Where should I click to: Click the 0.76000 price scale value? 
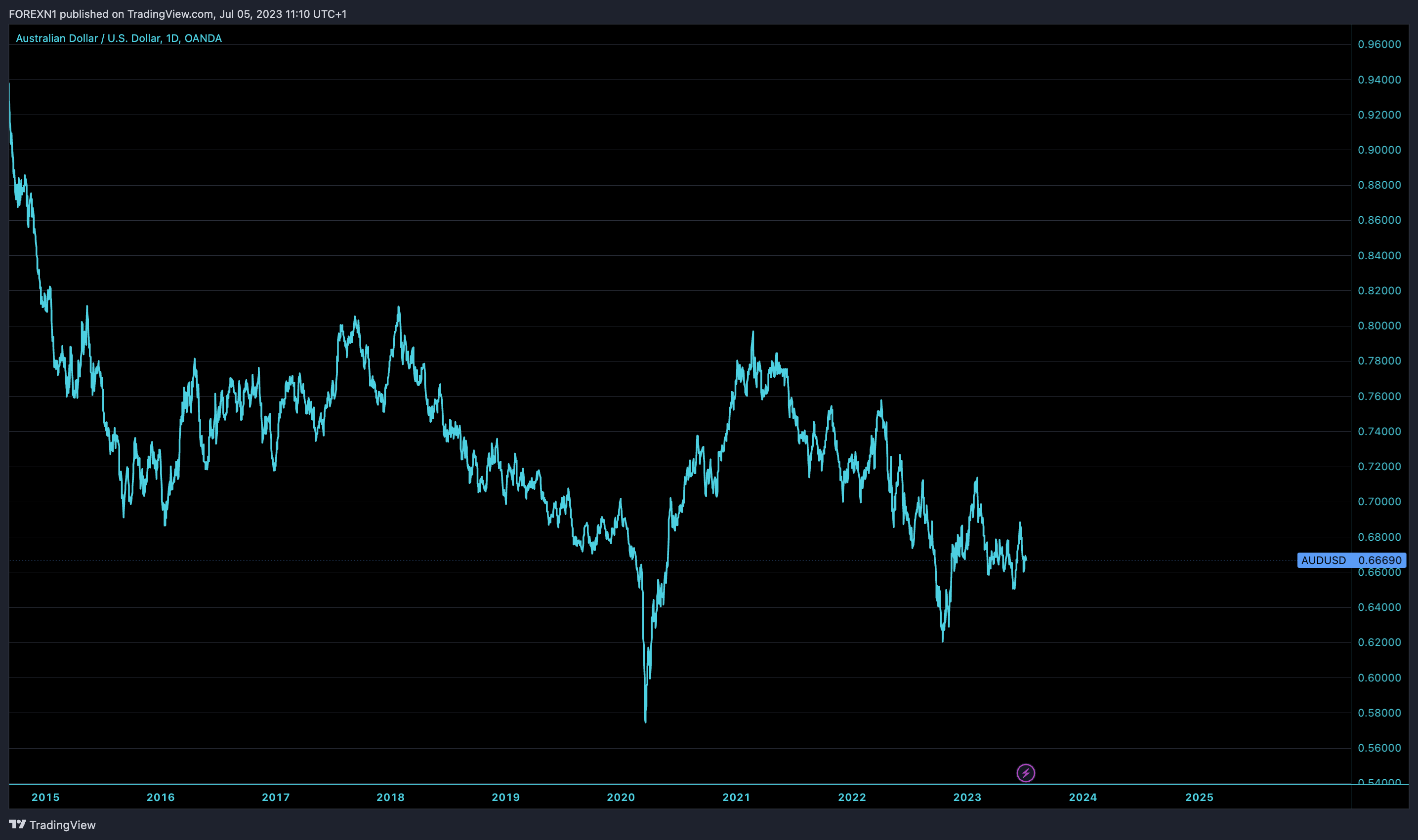coord(1379,396)
